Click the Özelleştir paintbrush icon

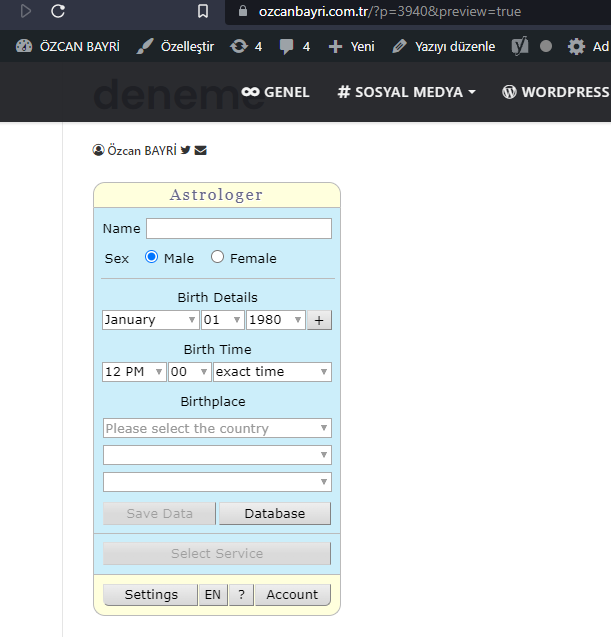145,46
